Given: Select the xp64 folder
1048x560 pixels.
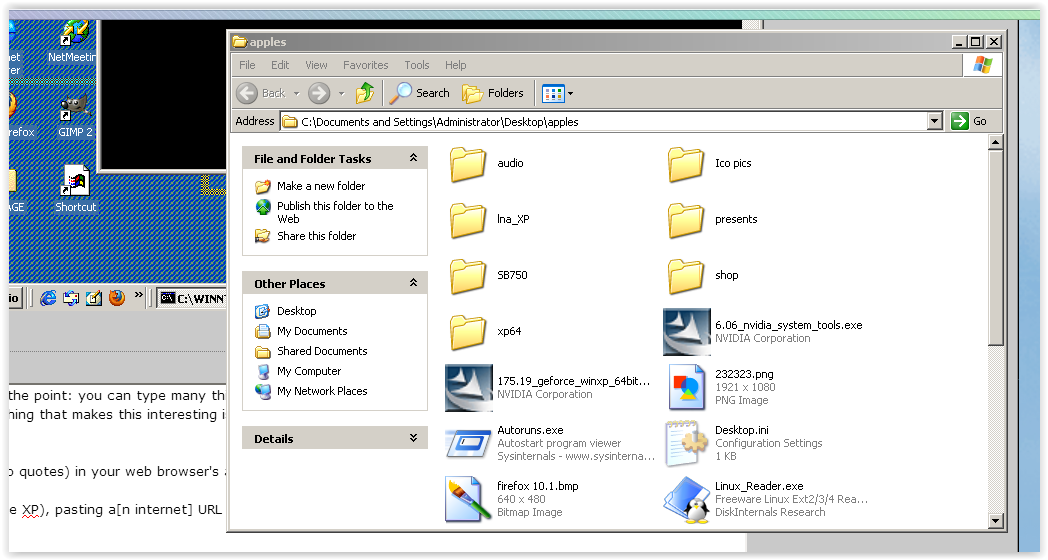Looking at the screenshot, I should pyautogui.click(x=467, y=332).
